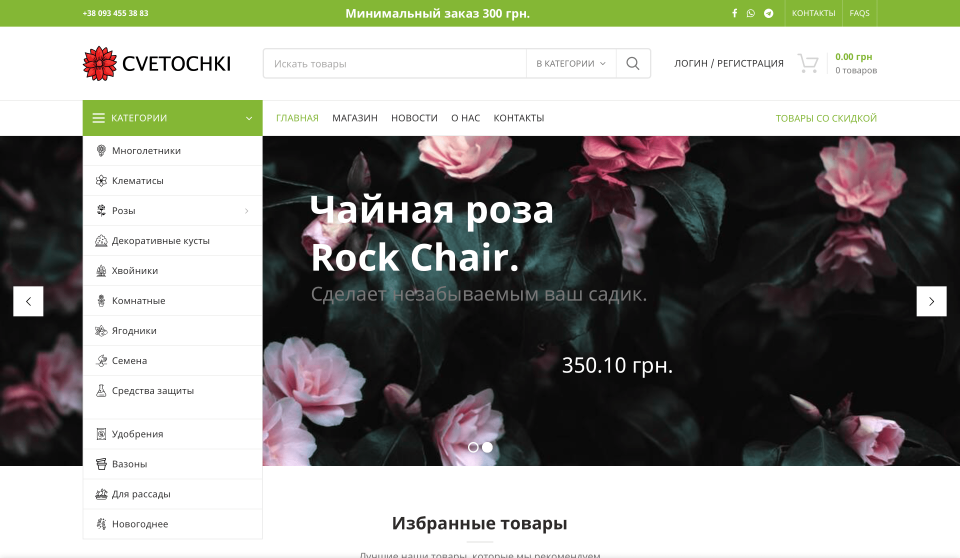Open the WhatsApp icon in top bar
Screen dimensions: 960x558
751,13
